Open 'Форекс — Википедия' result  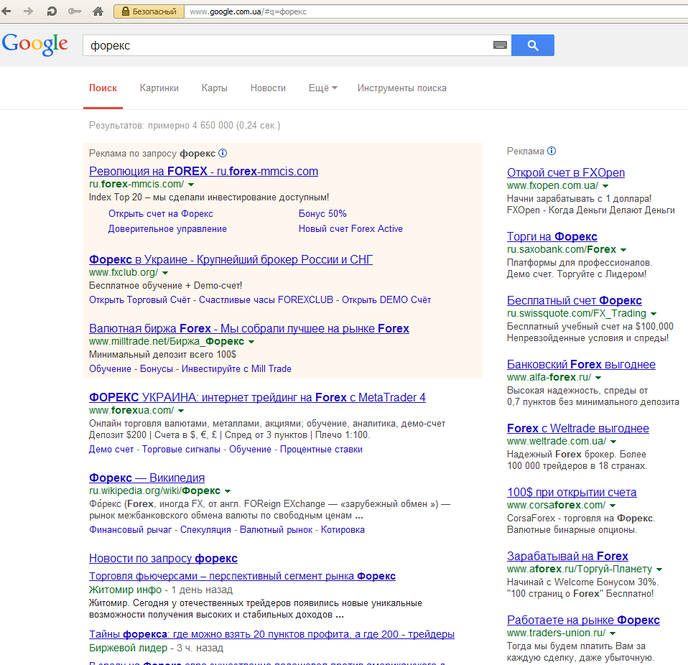147,478
